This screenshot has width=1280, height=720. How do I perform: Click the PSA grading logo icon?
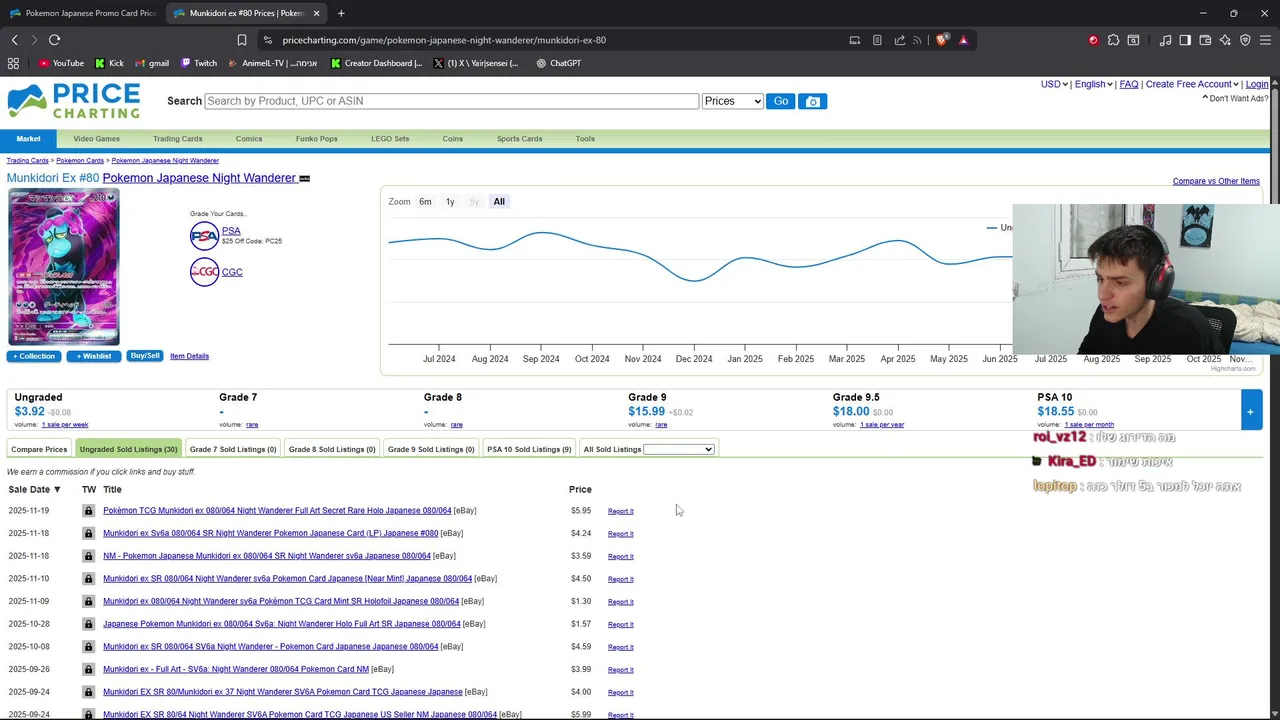click(204, 236)
